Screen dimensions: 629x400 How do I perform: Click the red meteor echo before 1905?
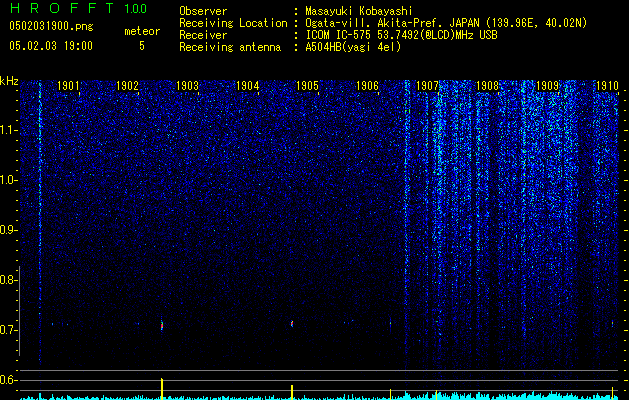coord(292,323)
